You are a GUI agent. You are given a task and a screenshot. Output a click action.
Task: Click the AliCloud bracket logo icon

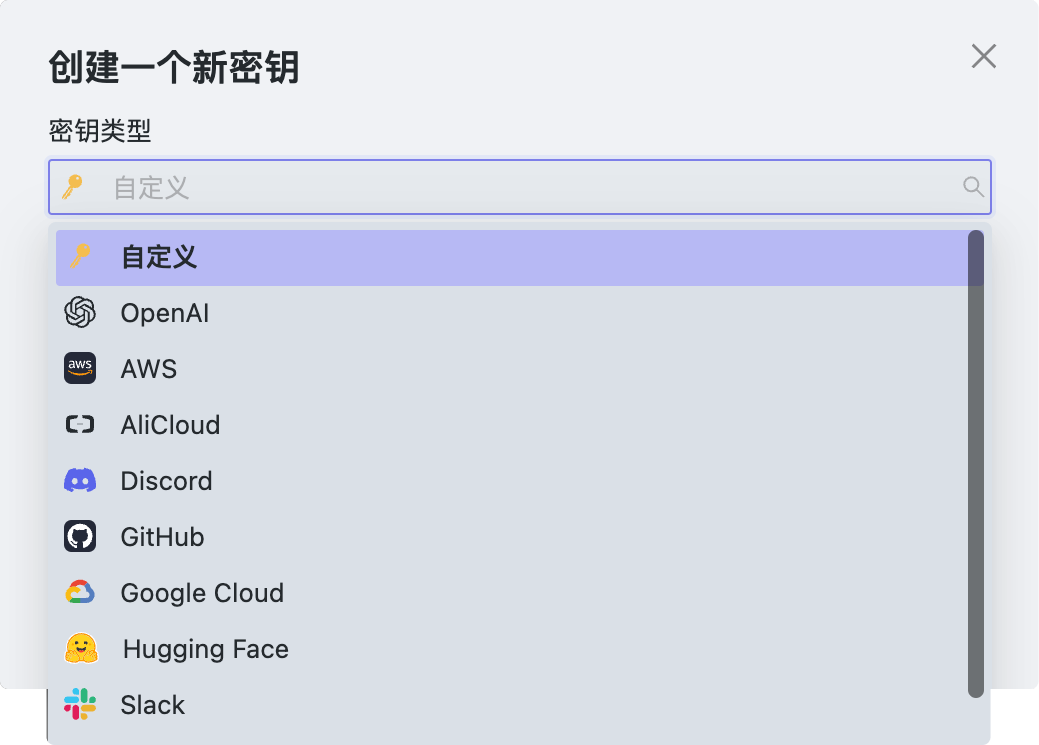[80, 425]
